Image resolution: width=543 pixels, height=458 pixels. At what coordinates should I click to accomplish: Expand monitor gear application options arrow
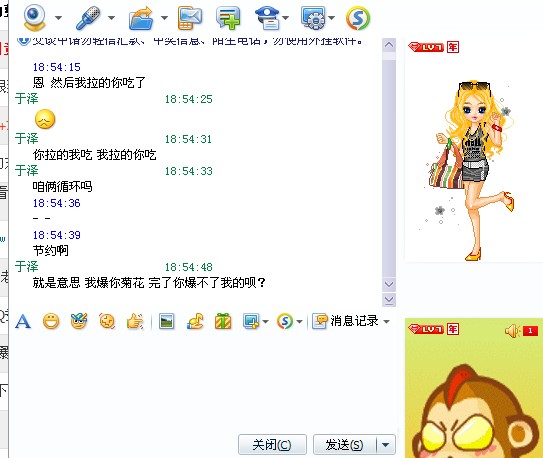coord(332,18)
